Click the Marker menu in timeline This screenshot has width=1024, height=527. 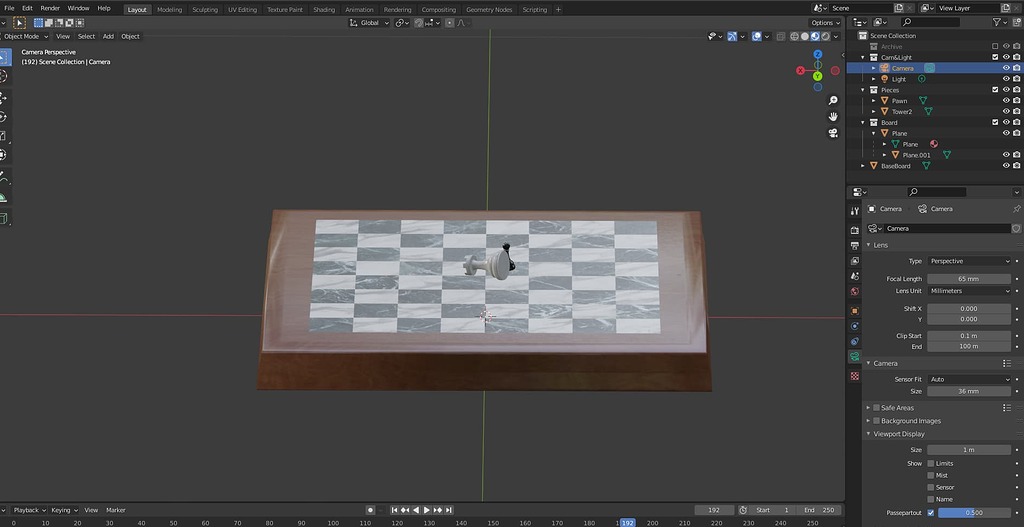116,510
